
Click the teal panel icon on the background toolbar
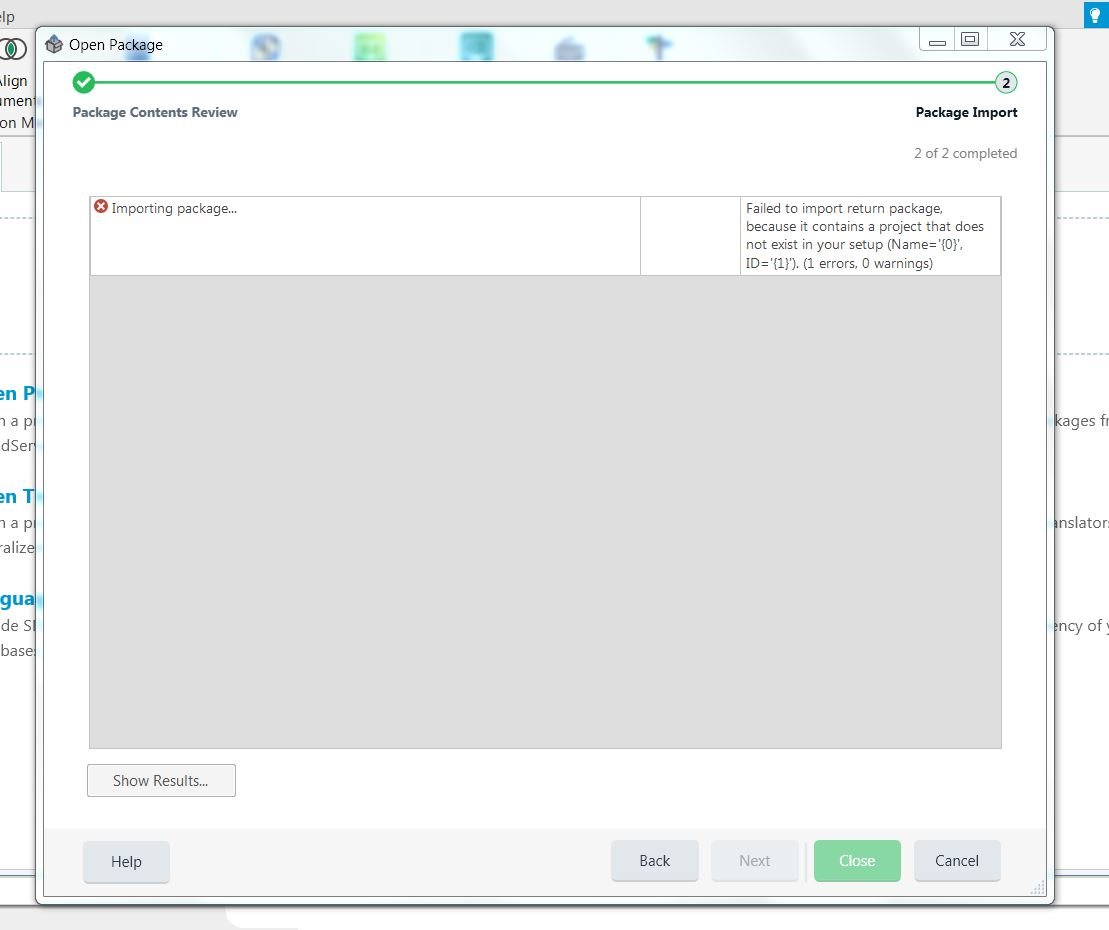point(476,45)
